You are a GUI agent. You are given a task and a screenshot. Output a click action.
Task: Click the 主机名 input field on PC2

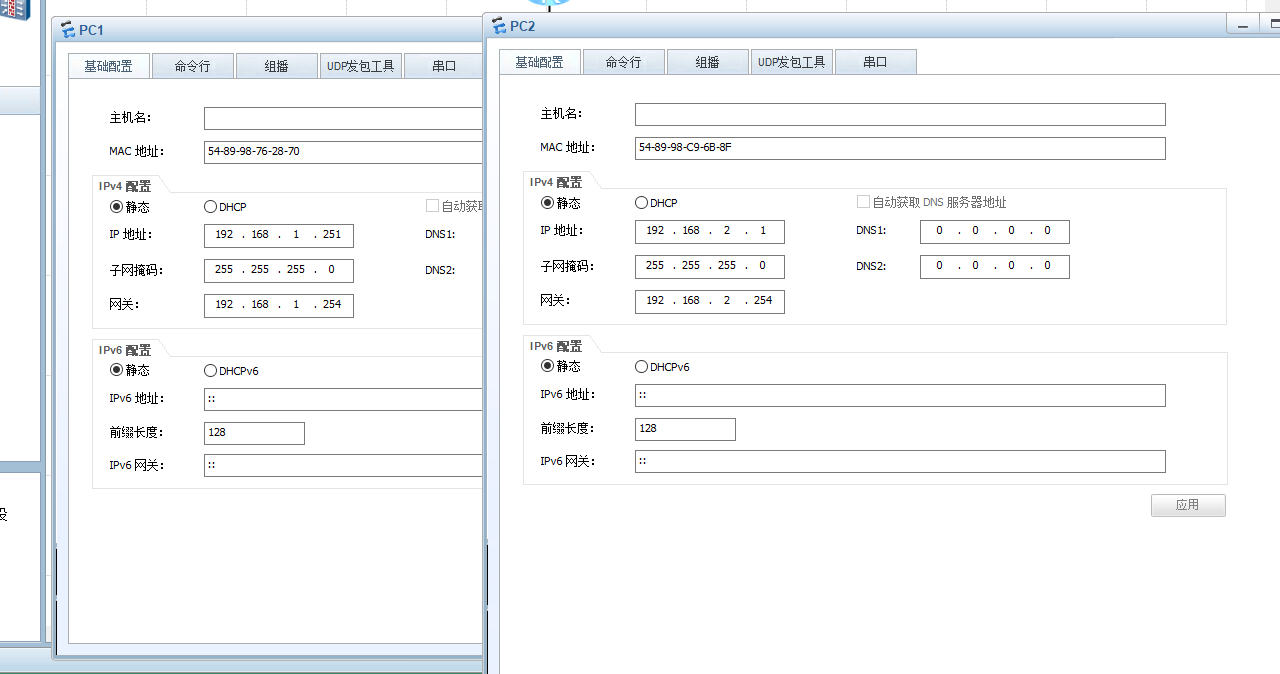[900, 114]
